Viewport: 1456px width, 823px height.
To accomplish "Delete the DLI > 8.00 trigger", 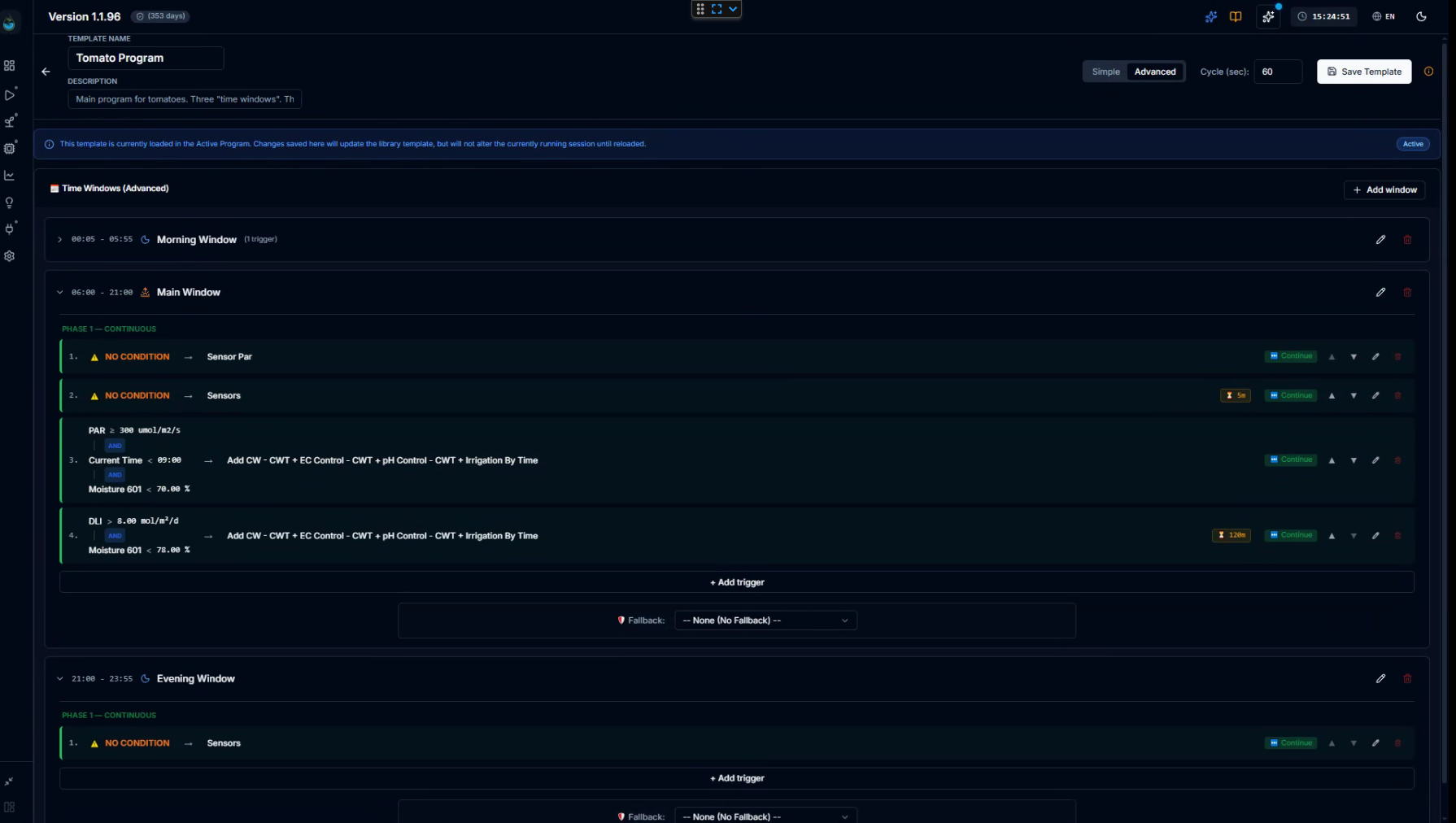I will (x=1397, y=535).
